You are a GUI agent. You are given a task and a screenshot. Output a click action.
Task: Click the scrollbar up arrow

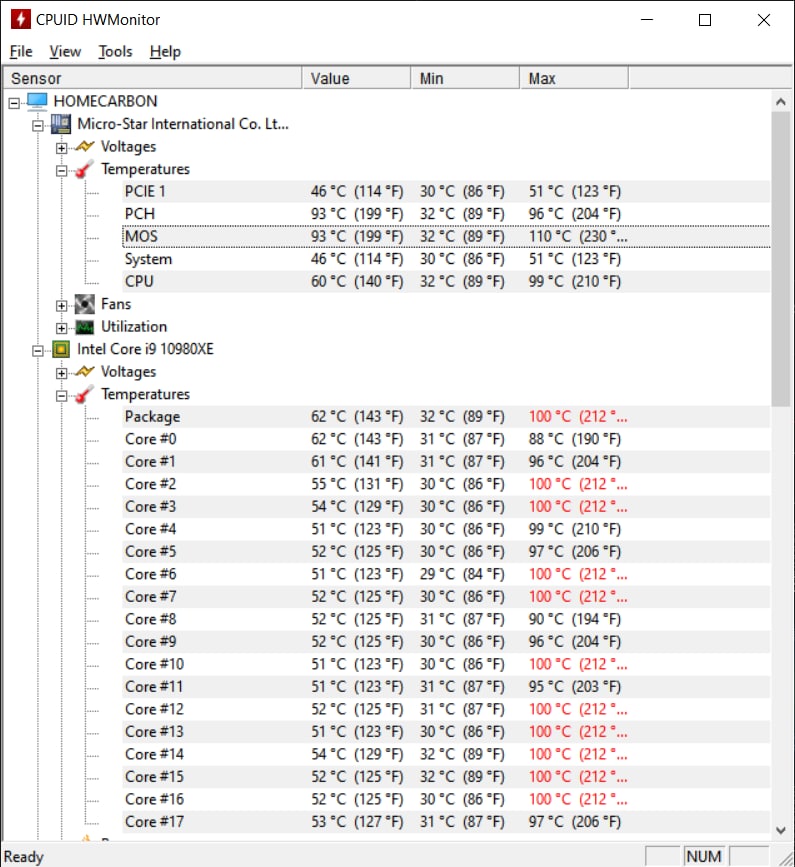(x=781, y=102)
